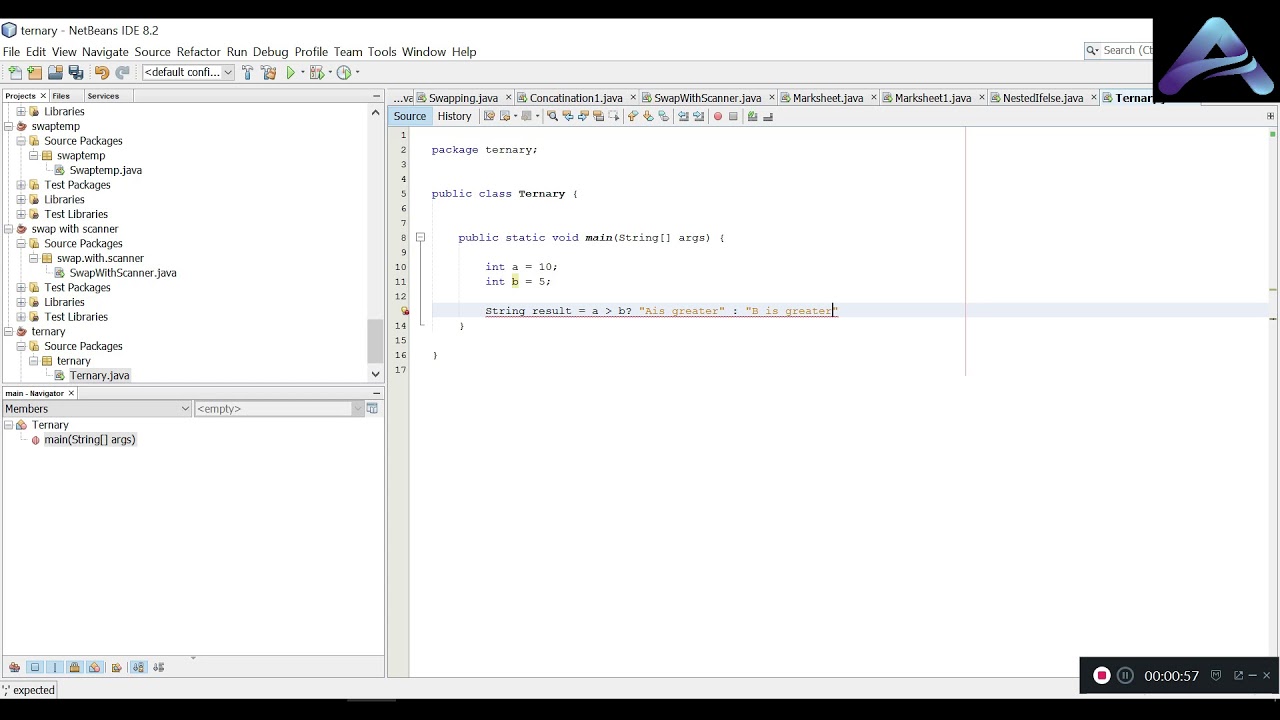1280x720 pixels.
Task: Click the Source view button
Action: pyautogui.click(x=409, y=116)
